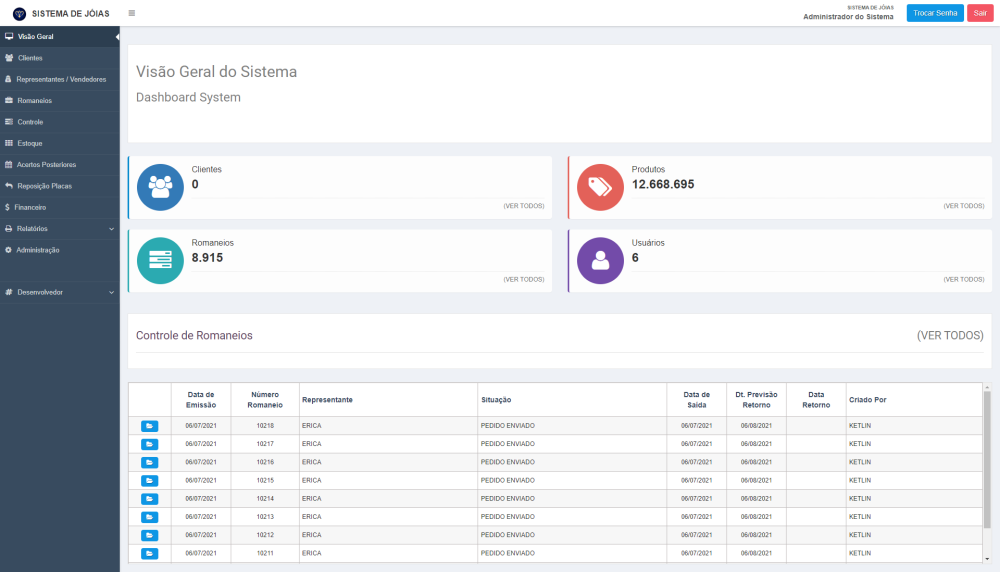Click the Data de Emissão column header
Viewport: 1000px width, 572px height.
[201, 400]
